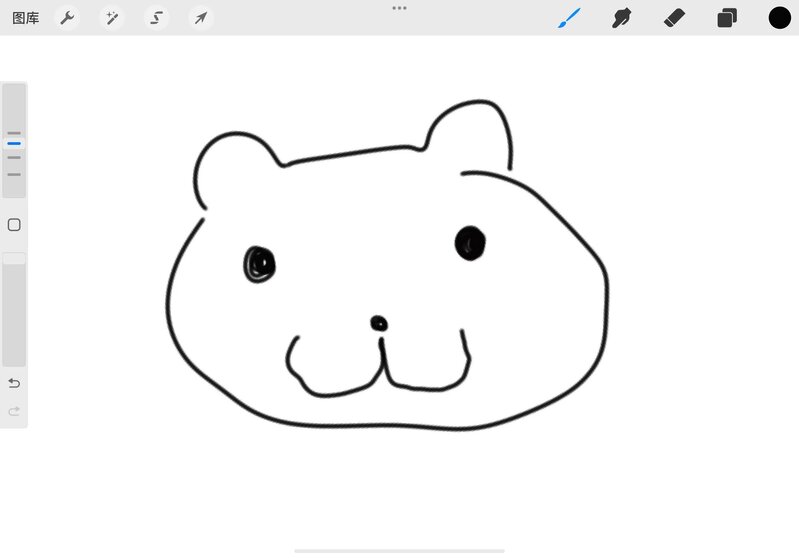The image size is (799, 558).
Task: Click the brush opacity slider
Action: (14, 309)
